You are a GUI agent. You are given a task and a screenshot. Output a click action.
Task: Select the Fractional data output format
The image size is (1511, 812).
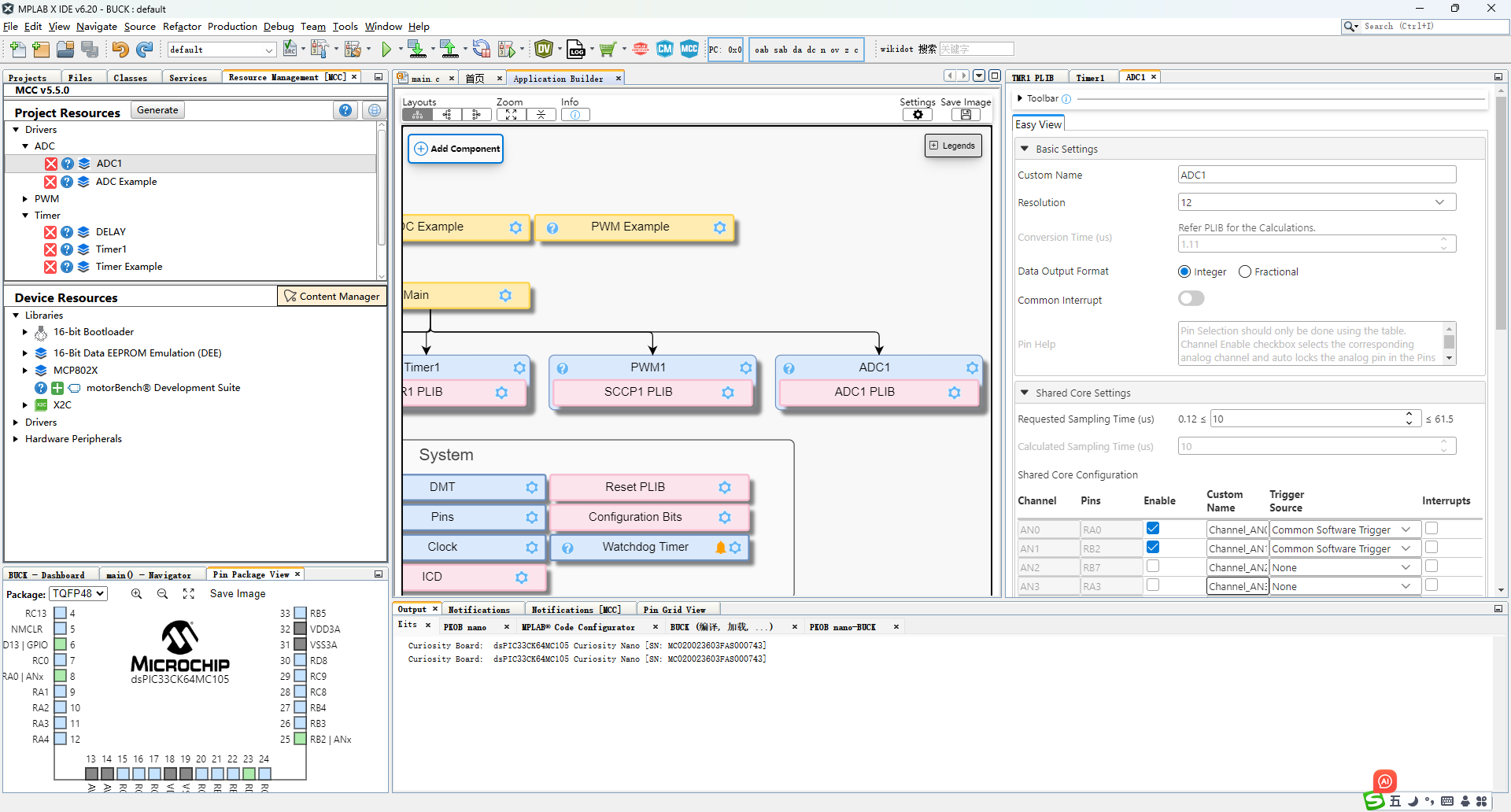1245,271
